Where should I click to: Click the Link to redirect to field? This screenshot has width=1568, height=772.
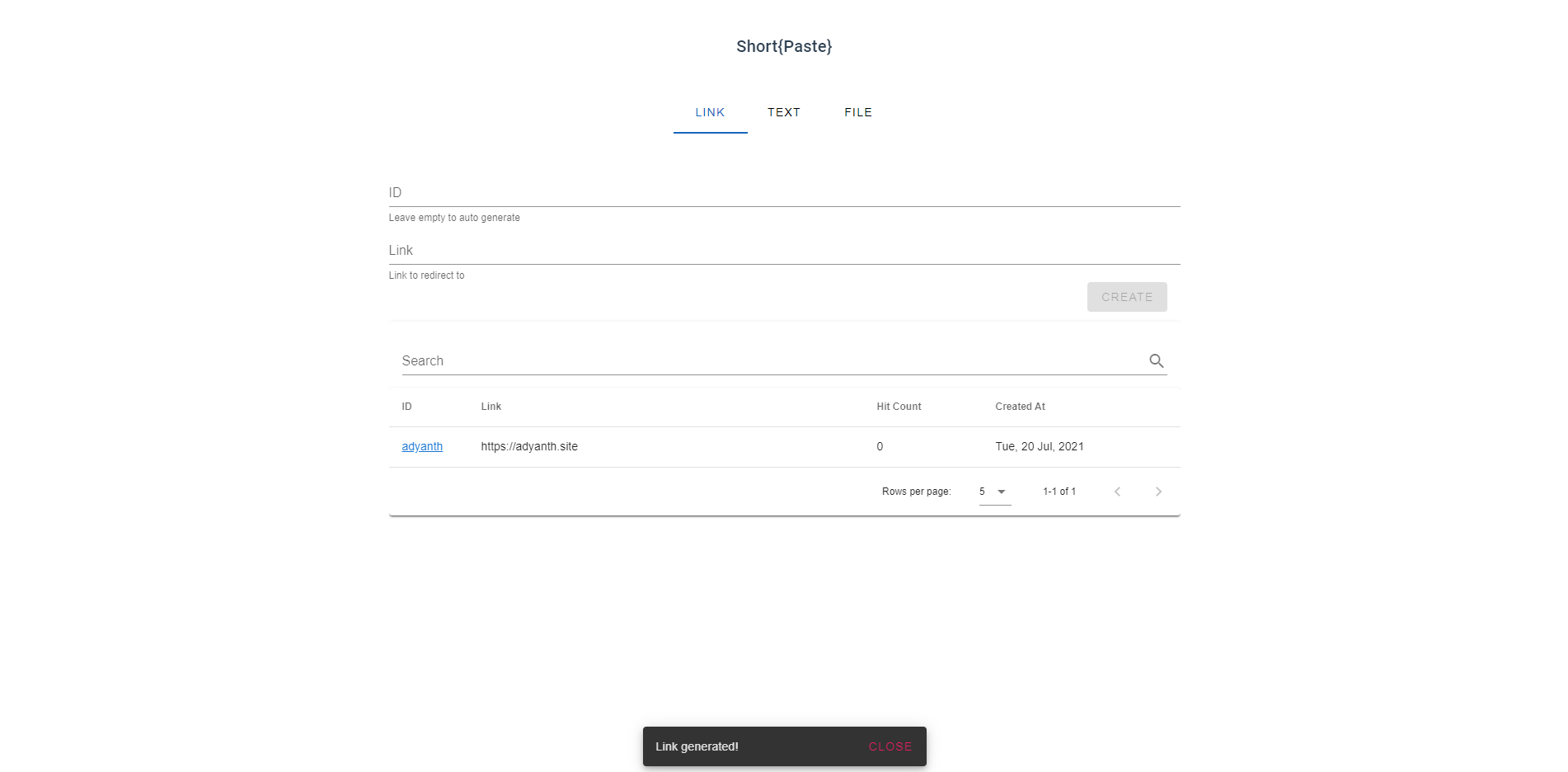(783, 251)
